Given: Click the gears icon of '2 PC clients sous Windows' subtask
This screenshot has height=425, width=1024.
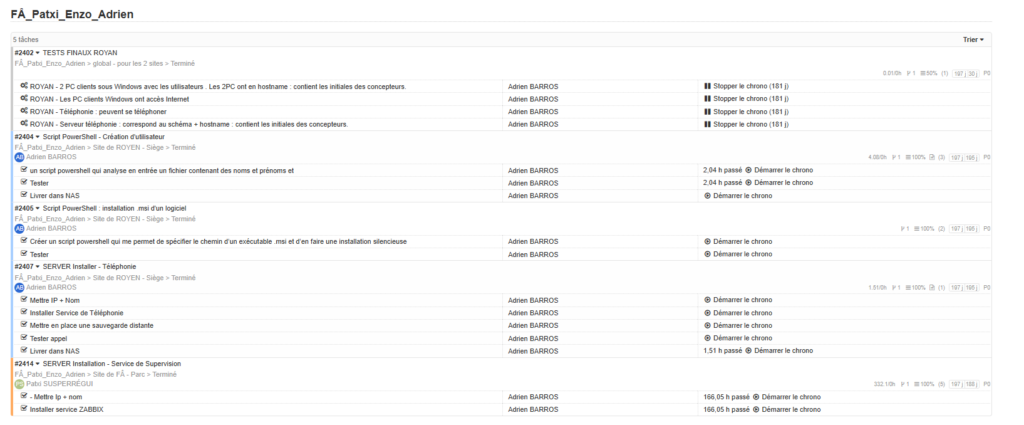Looking at the screenshot, I should tap(24, 86).
